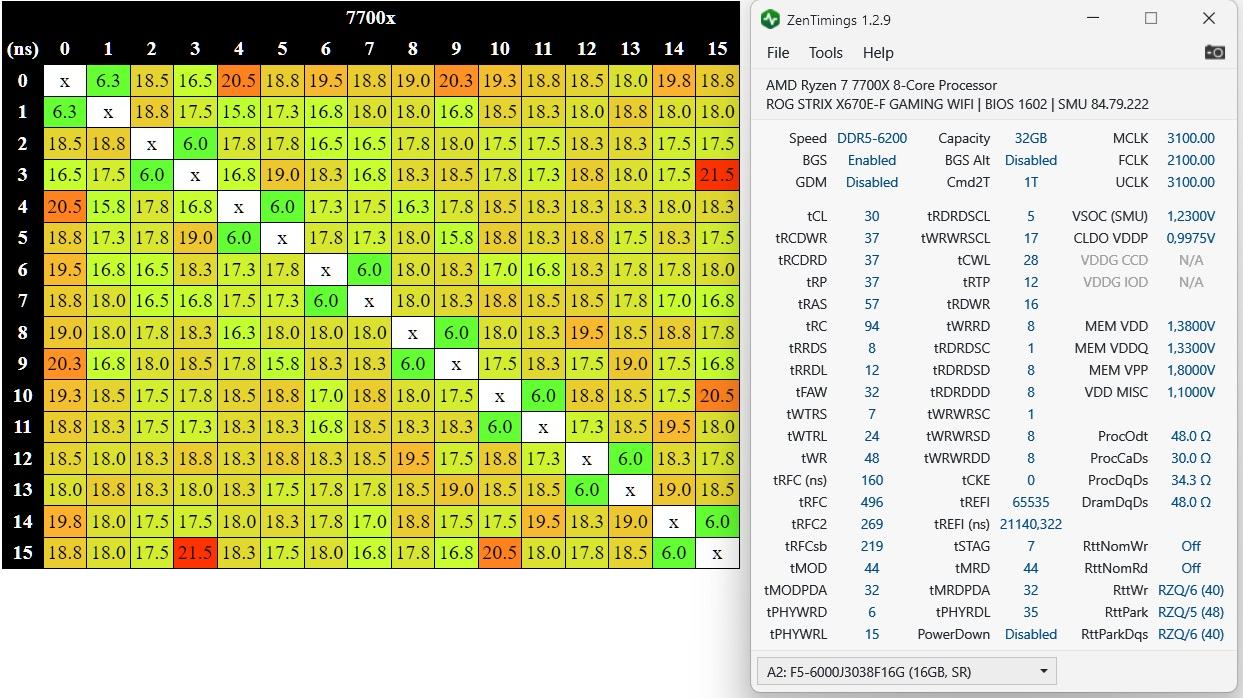
Task: Select the (ns) corner header of the latency table
Action: click(x=22, y=49)
